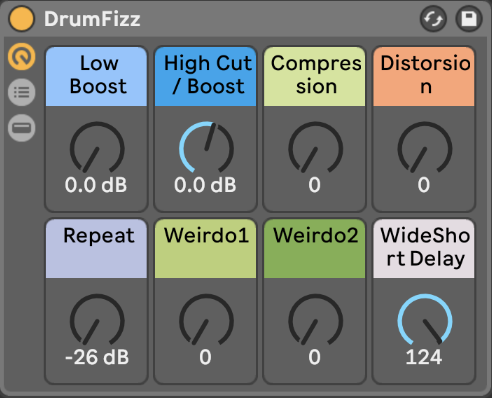Click the Repeat -26 dB value

(97, 357)
